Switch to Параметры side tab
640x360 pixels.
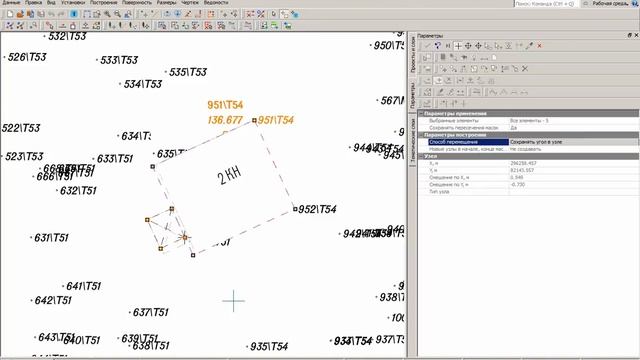[x=413, y=95]
